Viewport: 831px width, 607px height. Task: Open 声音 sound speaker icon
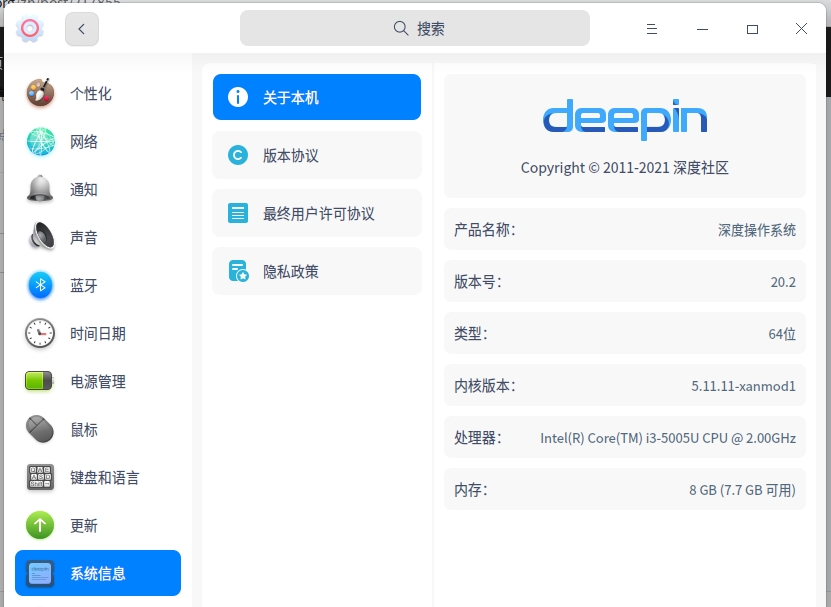pos(40,236)
